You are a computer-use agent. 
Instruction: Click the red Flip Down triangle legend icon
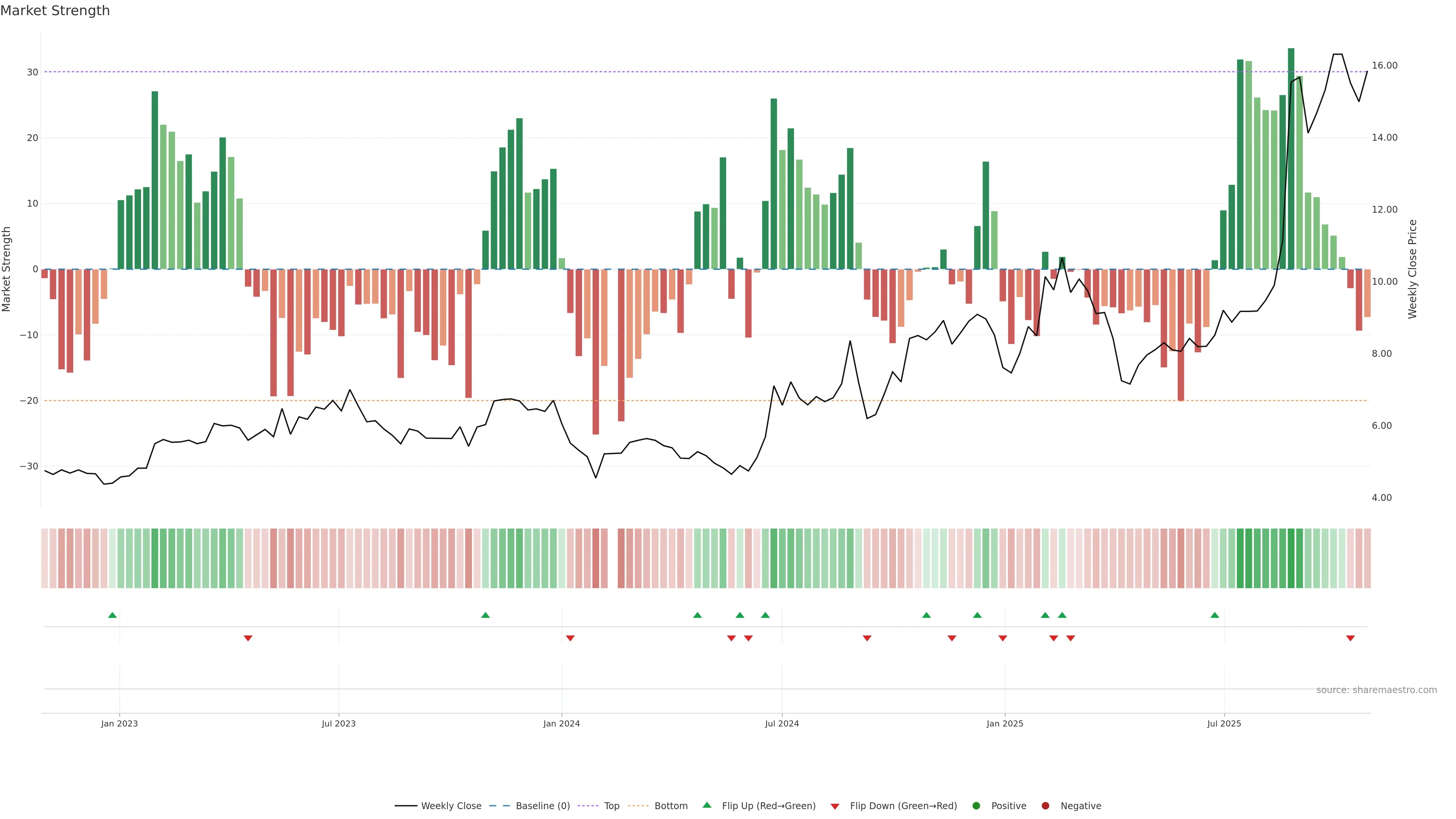[835, 806]
